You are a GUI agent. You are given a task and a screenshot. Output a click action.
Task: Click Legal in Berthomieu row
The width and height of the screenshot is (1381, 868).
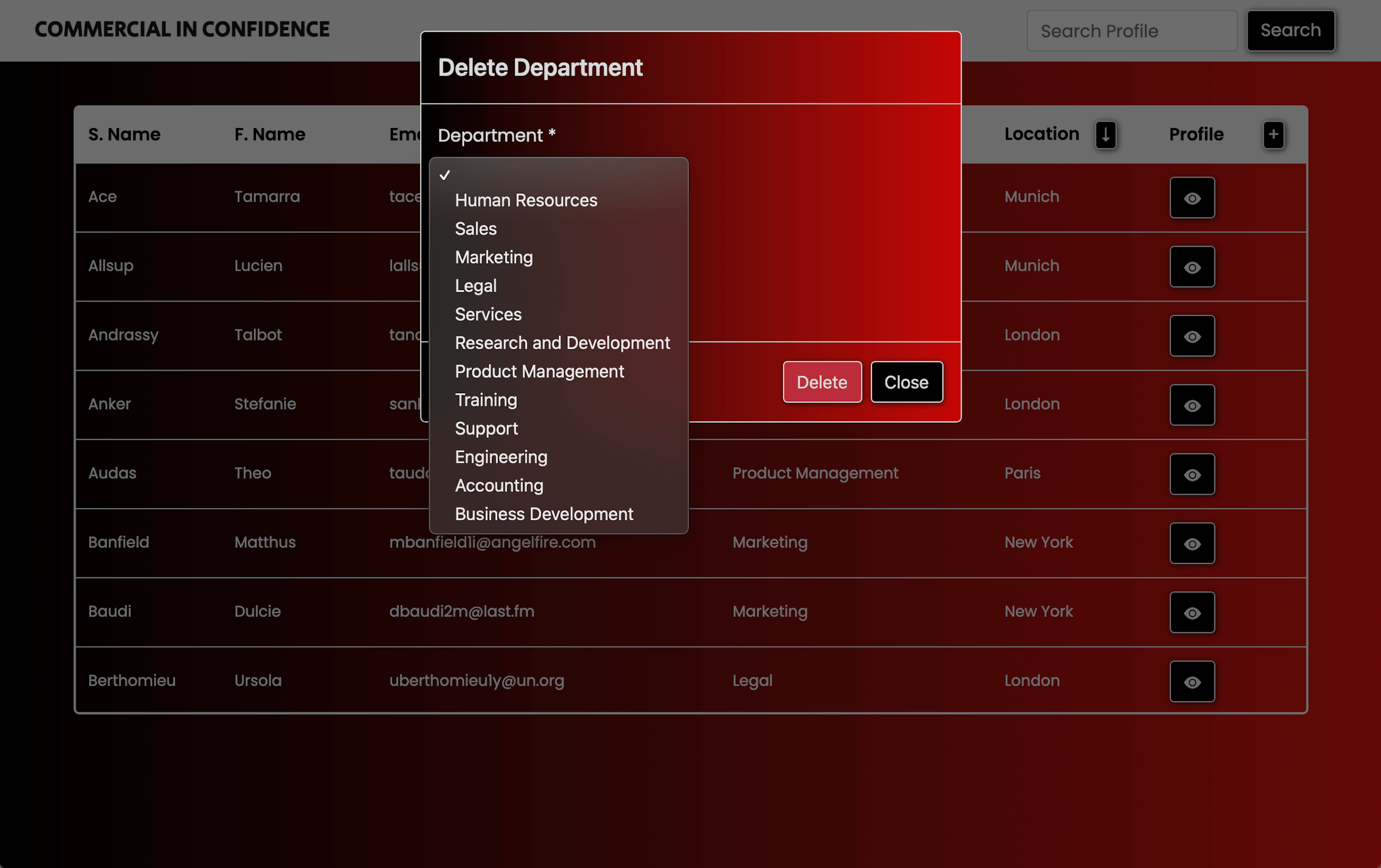point(752,681)
